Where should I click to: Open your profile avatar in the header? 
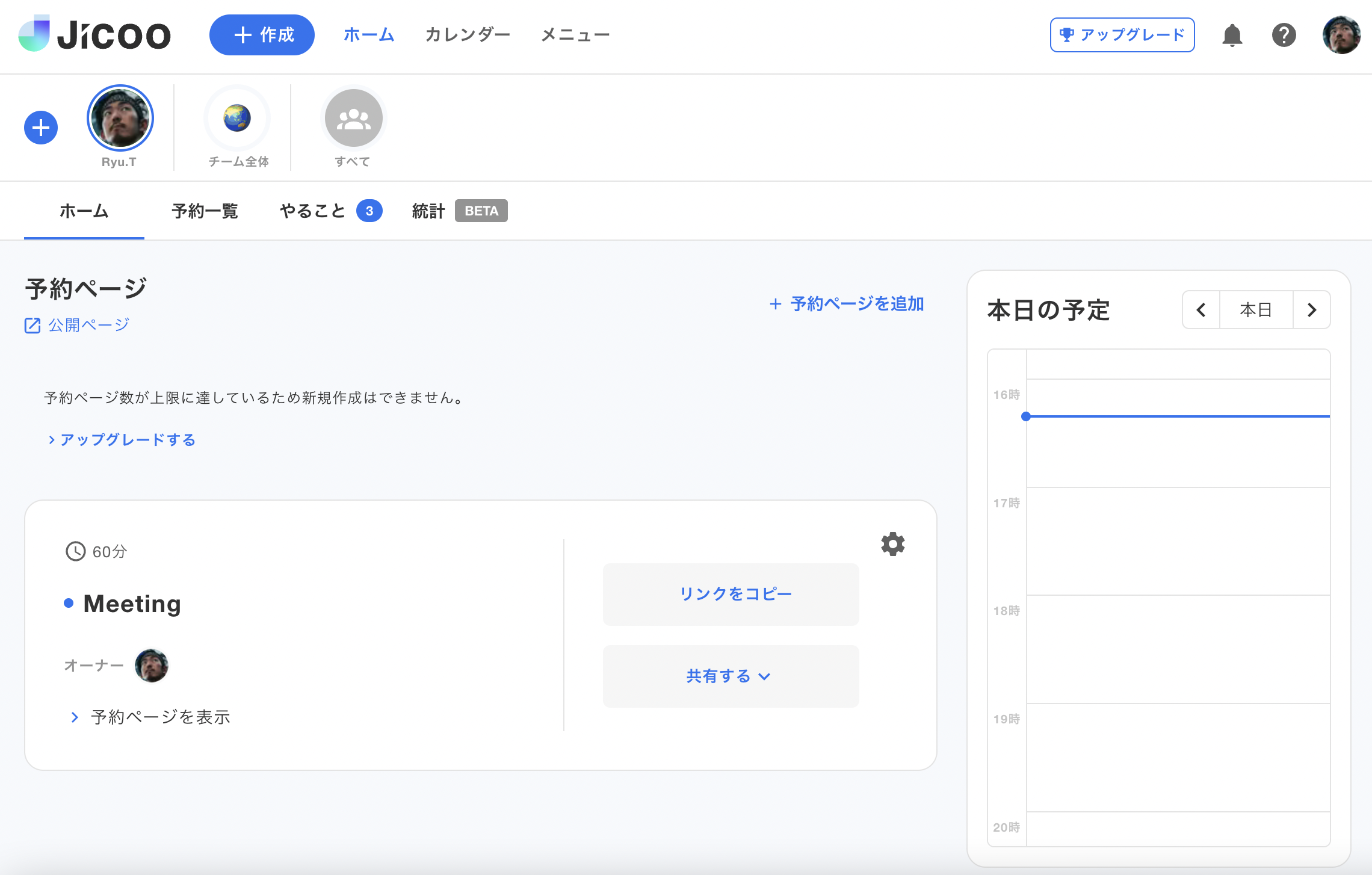click(x=1342, y=36)
